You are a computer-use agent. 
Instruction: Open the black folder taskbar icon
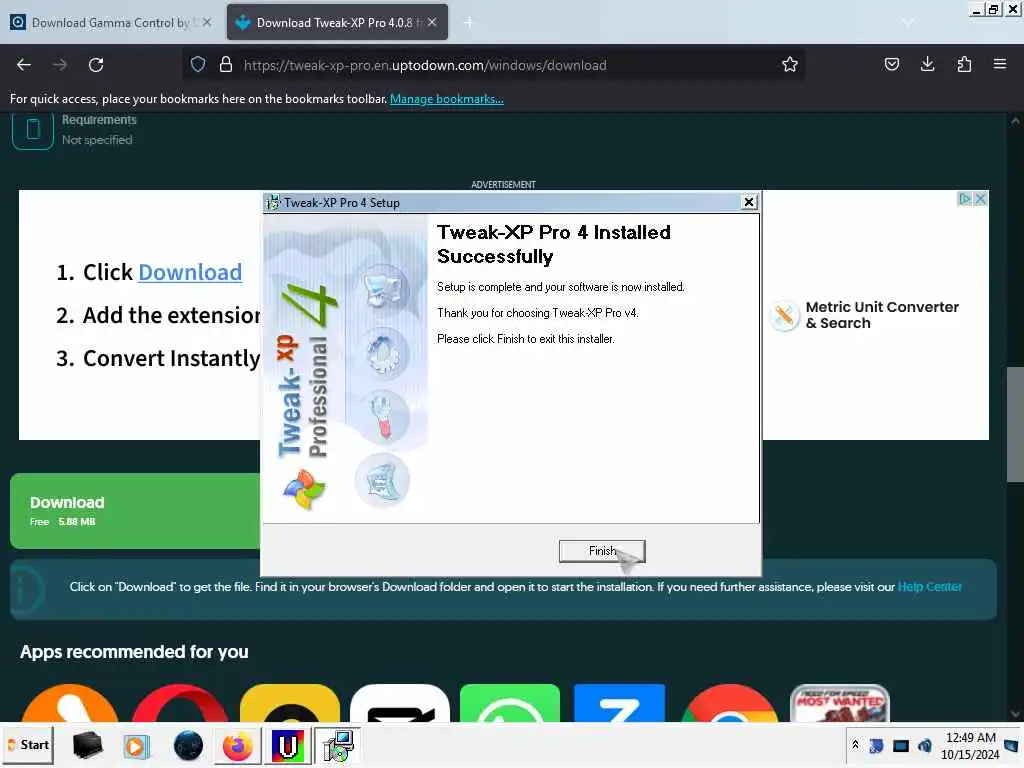click(x=87, y=745)
